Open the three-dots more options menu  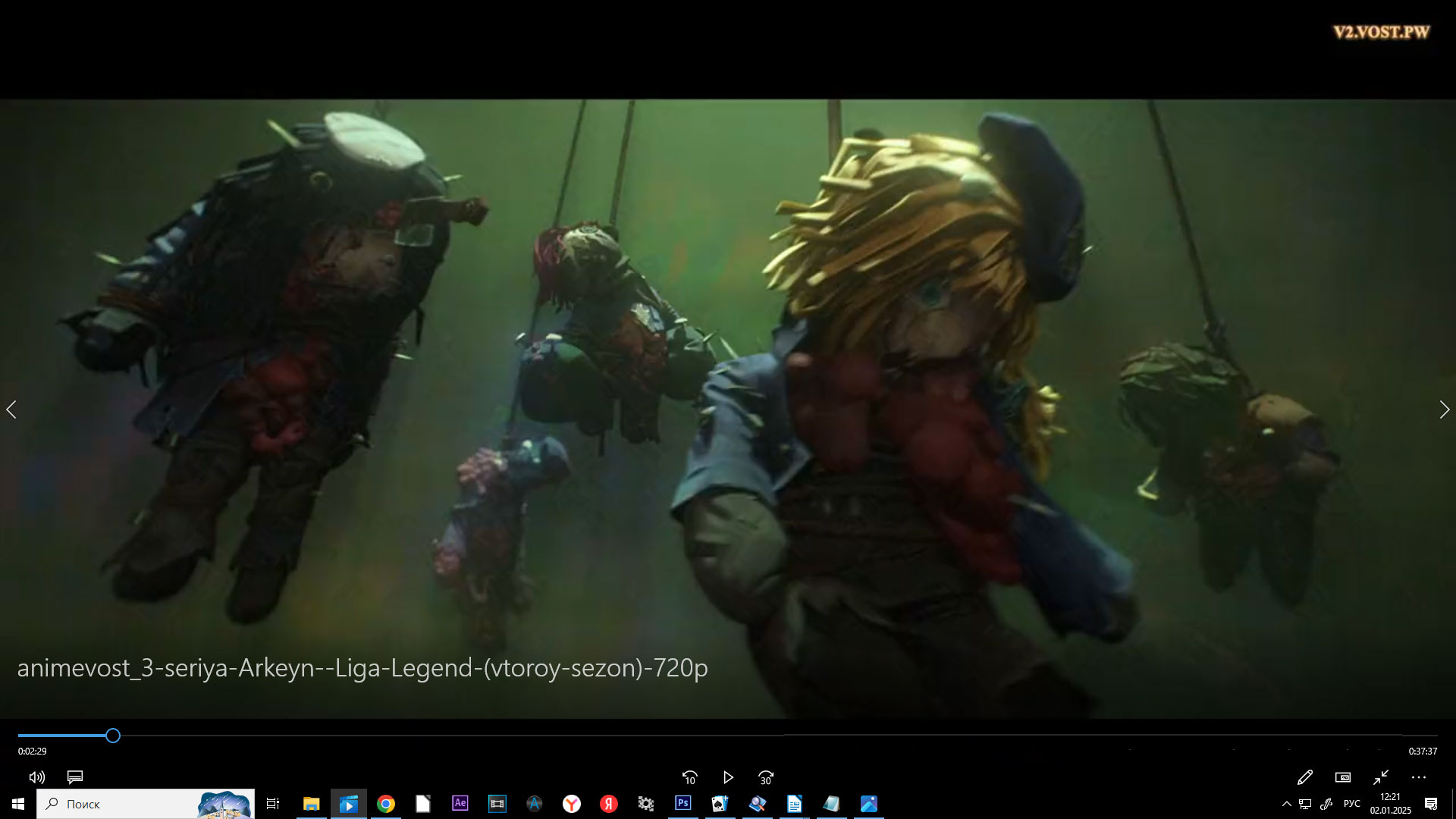click(1419, 777)
